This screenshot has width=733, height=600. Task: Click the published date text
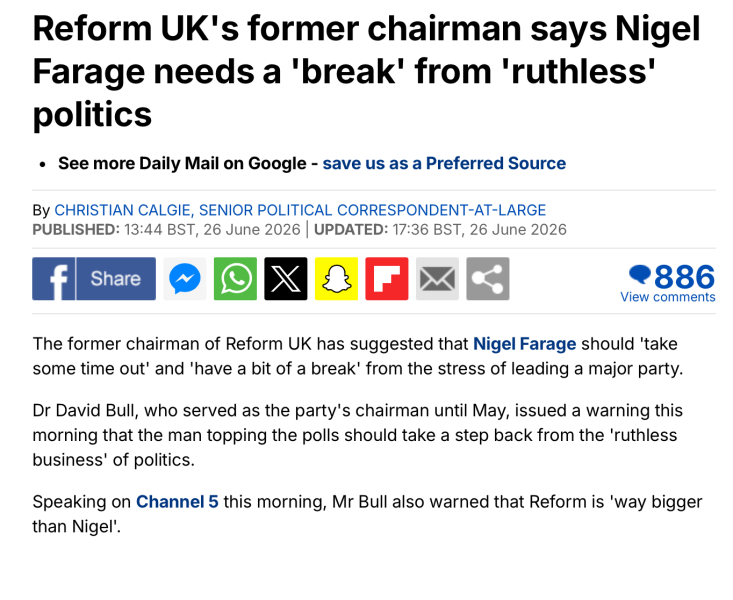[x=166, y=230]
